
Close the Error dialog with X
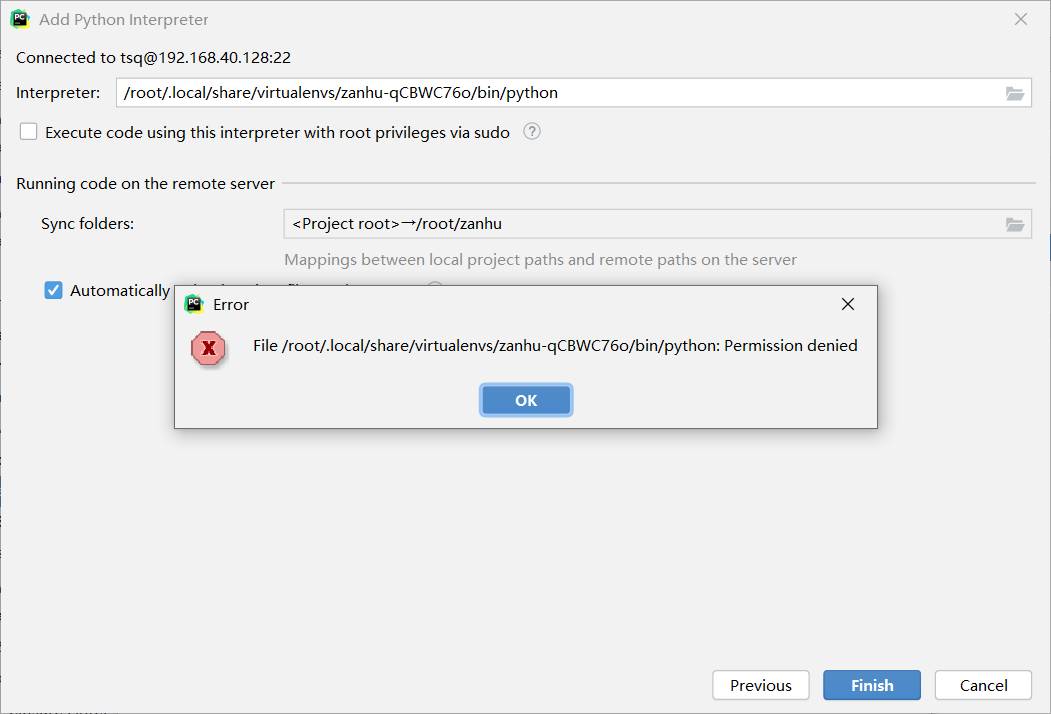click(847, 304)
